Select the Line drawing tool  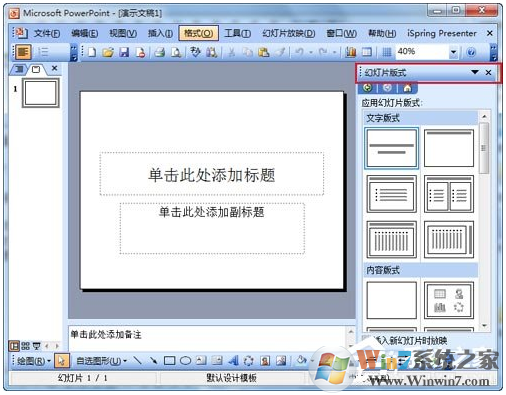(x=137, y=361)
